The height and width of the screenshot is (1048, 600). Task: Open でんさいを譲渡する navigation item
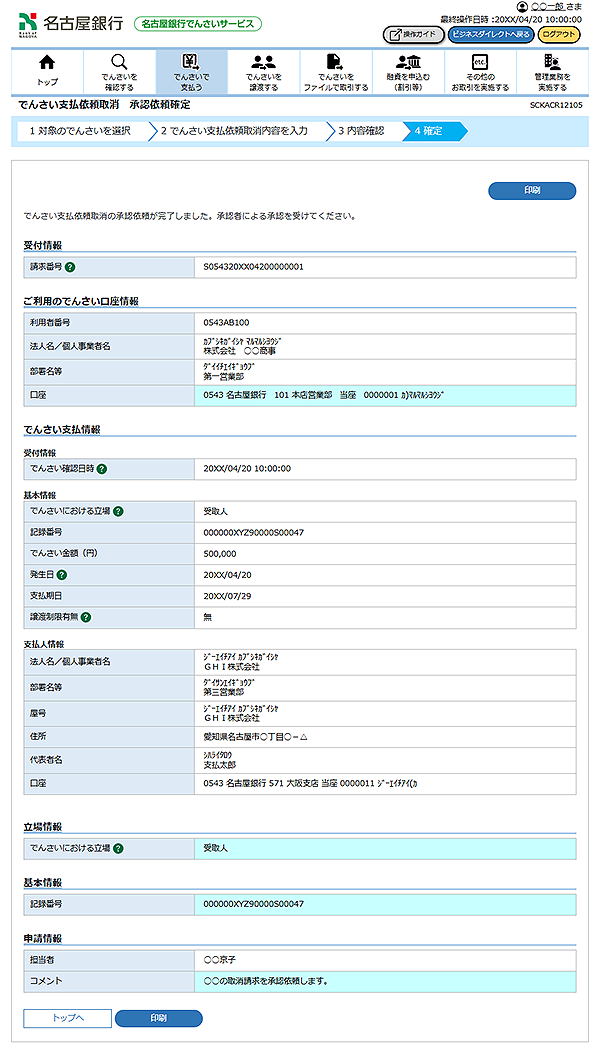[x=263, y=72]
